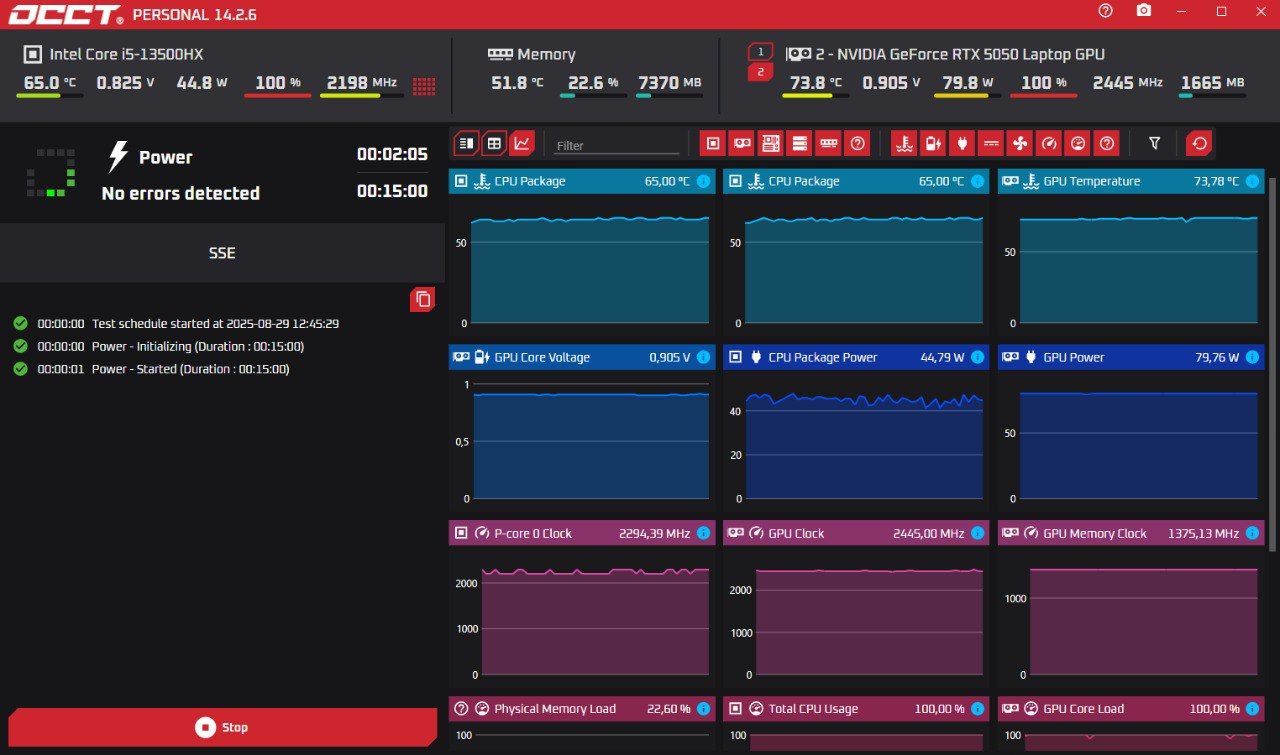Take a screenshot with the camera icon
This screenshot has width=1280, height=755.
click(x=1144, y=11)
